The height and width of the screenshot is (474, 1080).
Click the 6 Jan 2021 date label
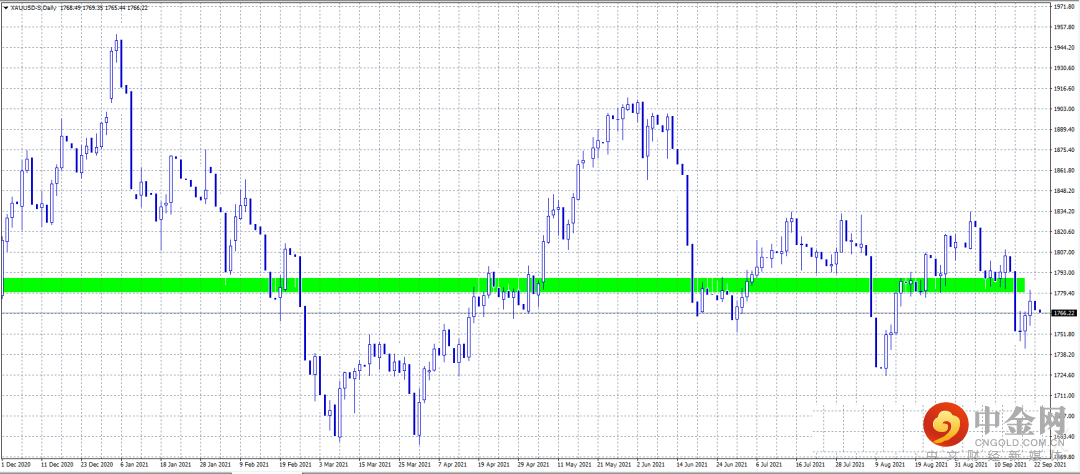point(136,465)
